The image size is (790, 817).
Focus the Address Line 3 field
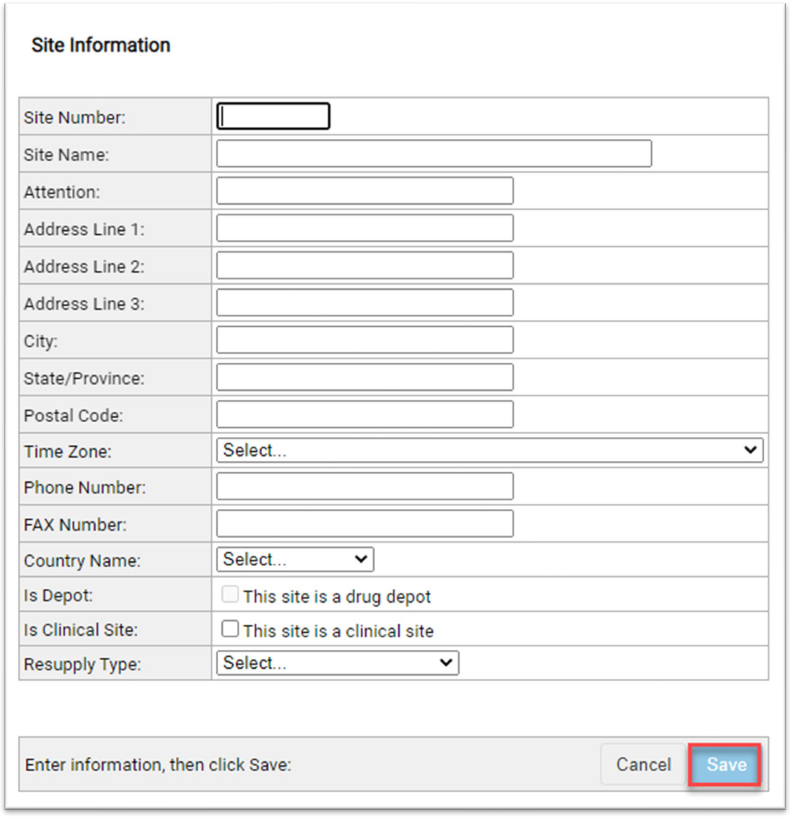click(364, 302)
